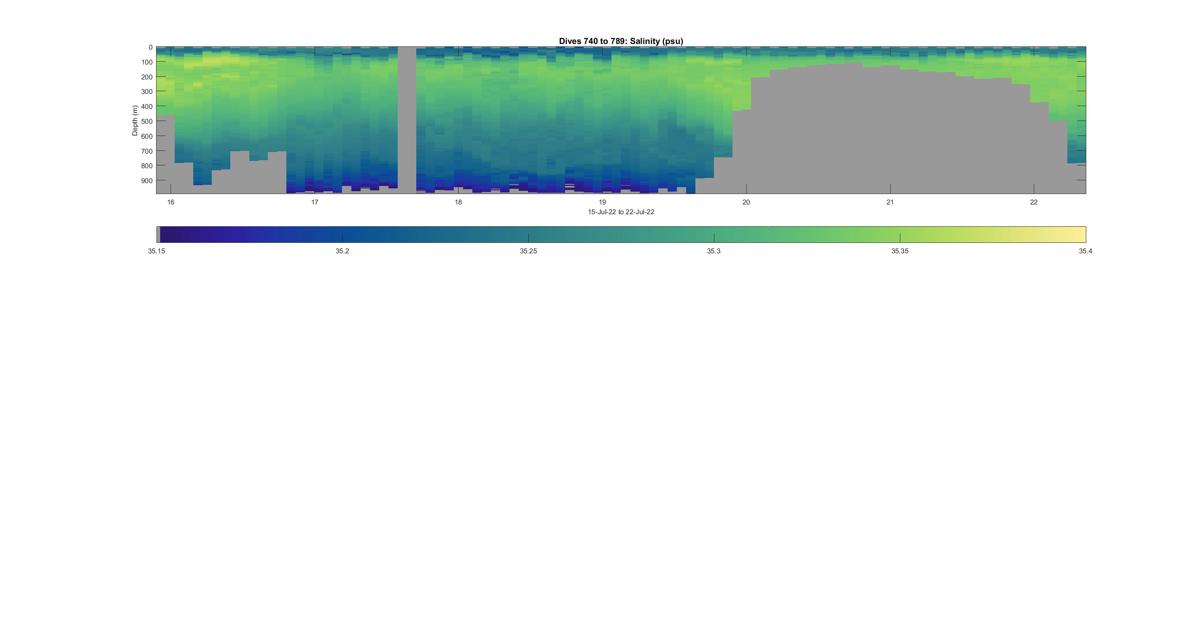Click x-axis tick label '18'
1200x622 pixels.
click(x=459, y=202)
